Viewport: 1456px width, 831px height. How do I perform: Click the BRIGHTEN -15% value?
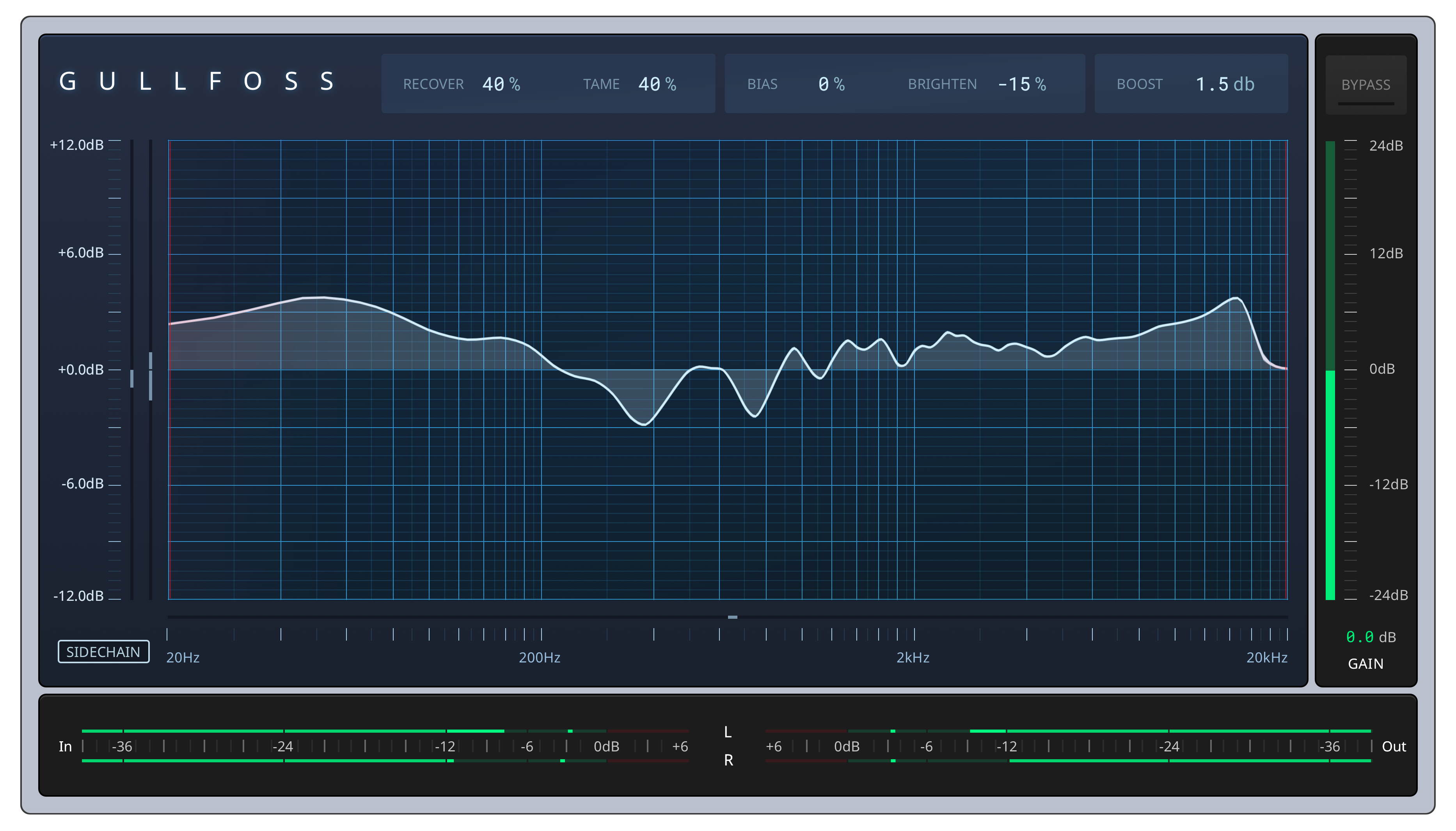(1021, 85)
